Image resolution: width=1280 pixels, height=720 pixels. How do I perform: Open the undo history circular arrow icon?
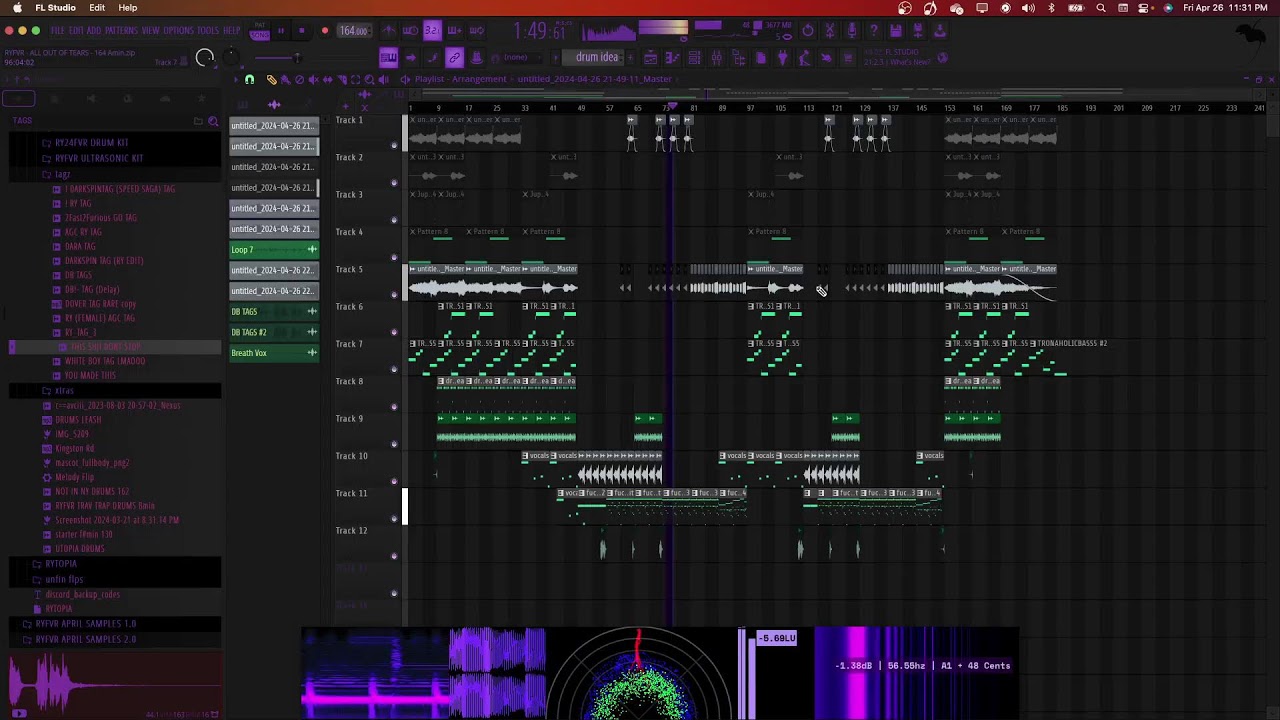[x=808, y=30]
